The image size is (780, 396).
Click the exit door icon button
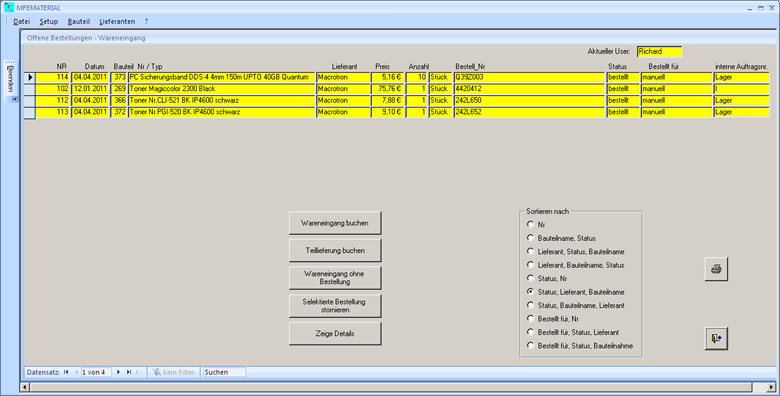click(716, 339)
